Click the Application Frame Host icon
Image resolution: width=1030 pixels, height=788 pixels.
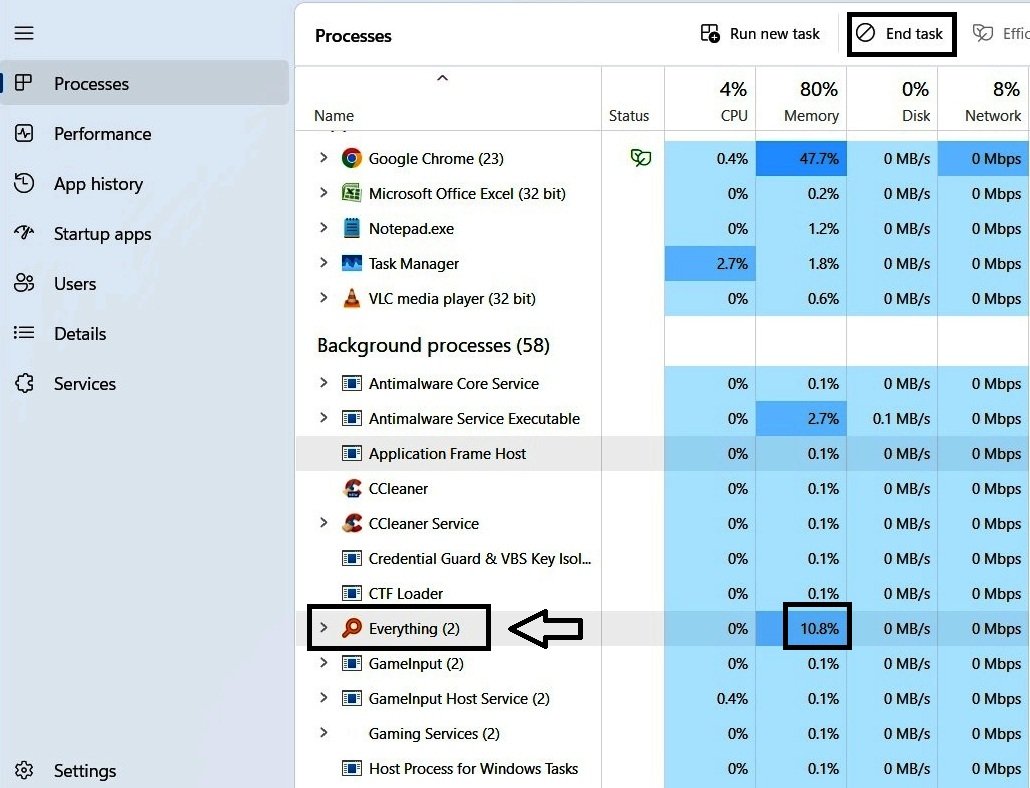click(x=351, y=453)
